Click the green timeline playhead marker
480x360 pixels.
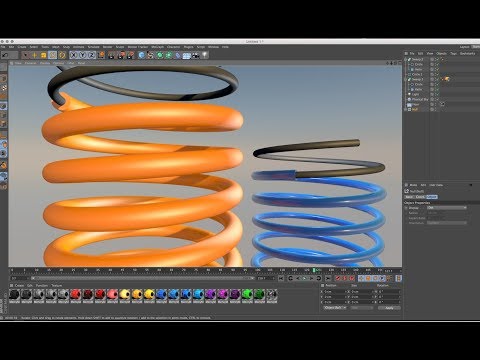tap(314, 270)
